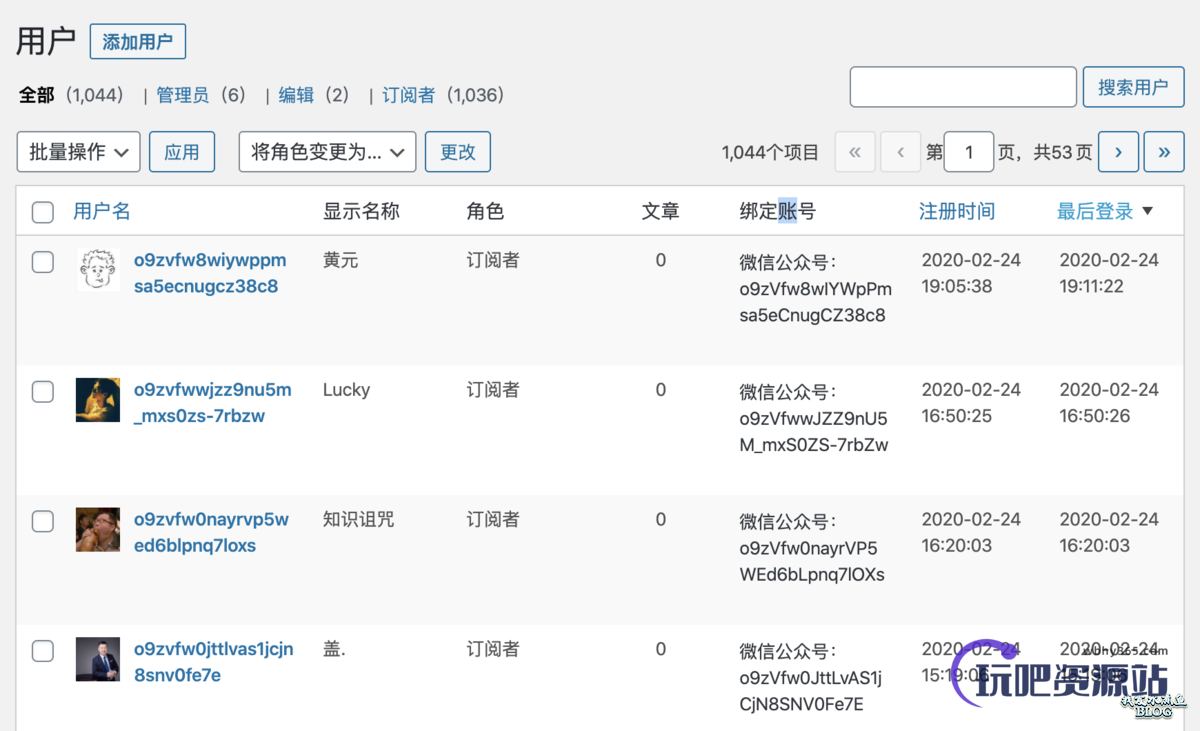
Task: Click the 1,044个项目 item count text
Action: click(770, 153)
